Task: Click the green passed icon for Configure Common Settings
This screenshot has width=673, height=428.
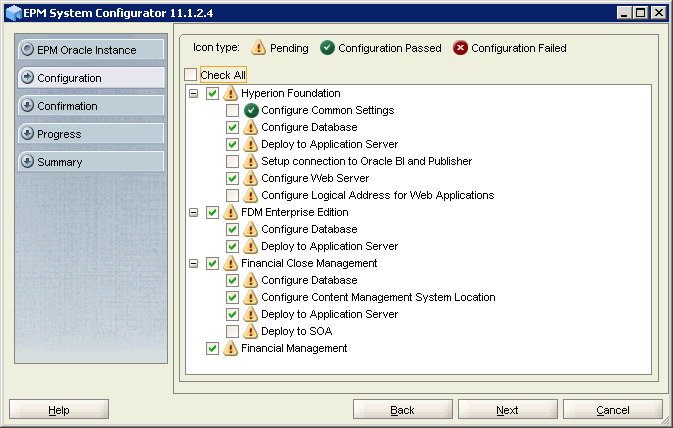Action: [x=251, y=110]
